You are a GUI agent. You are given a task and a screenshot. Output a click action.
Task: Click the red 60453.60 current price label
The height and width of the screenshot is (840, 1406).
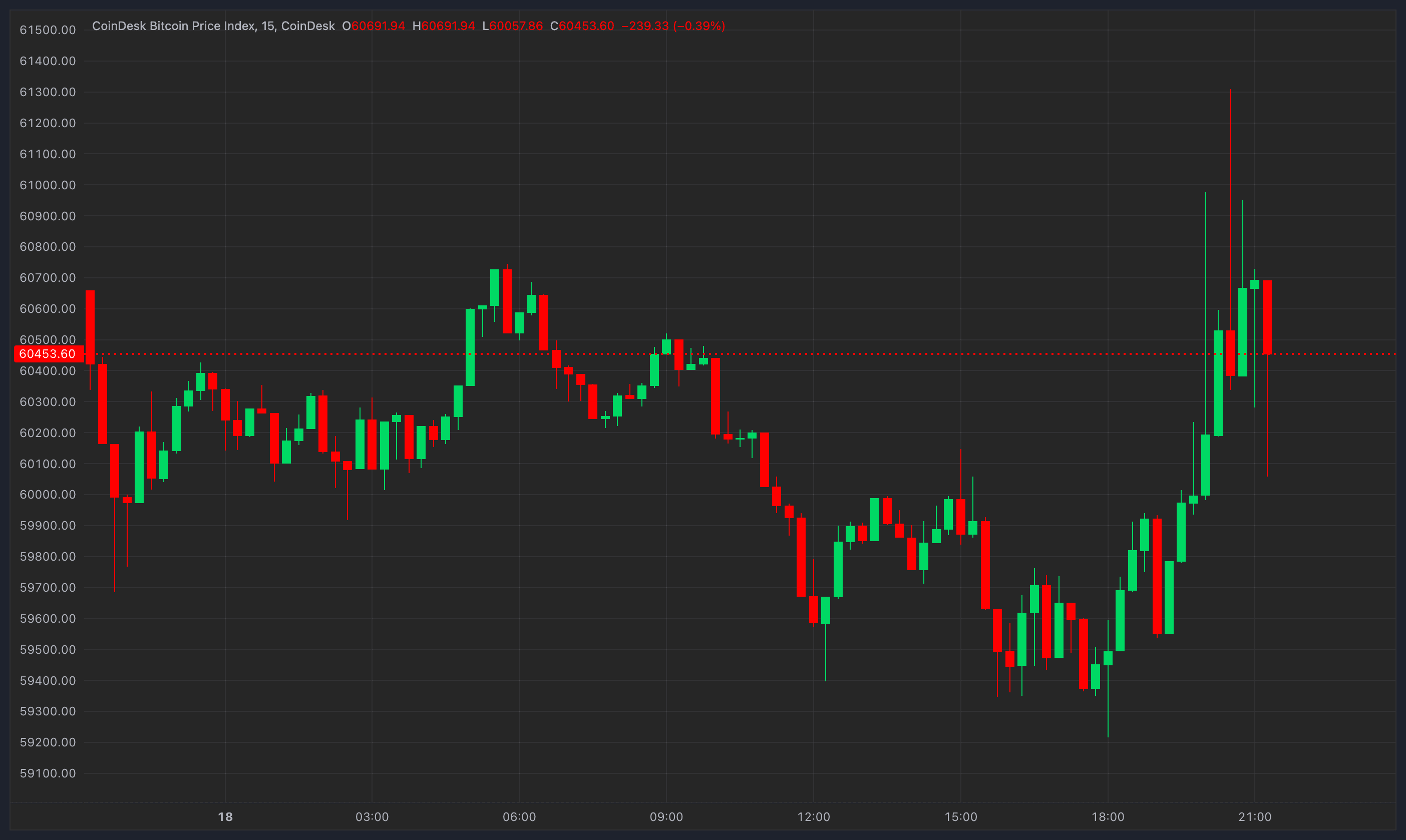point(49,354)
